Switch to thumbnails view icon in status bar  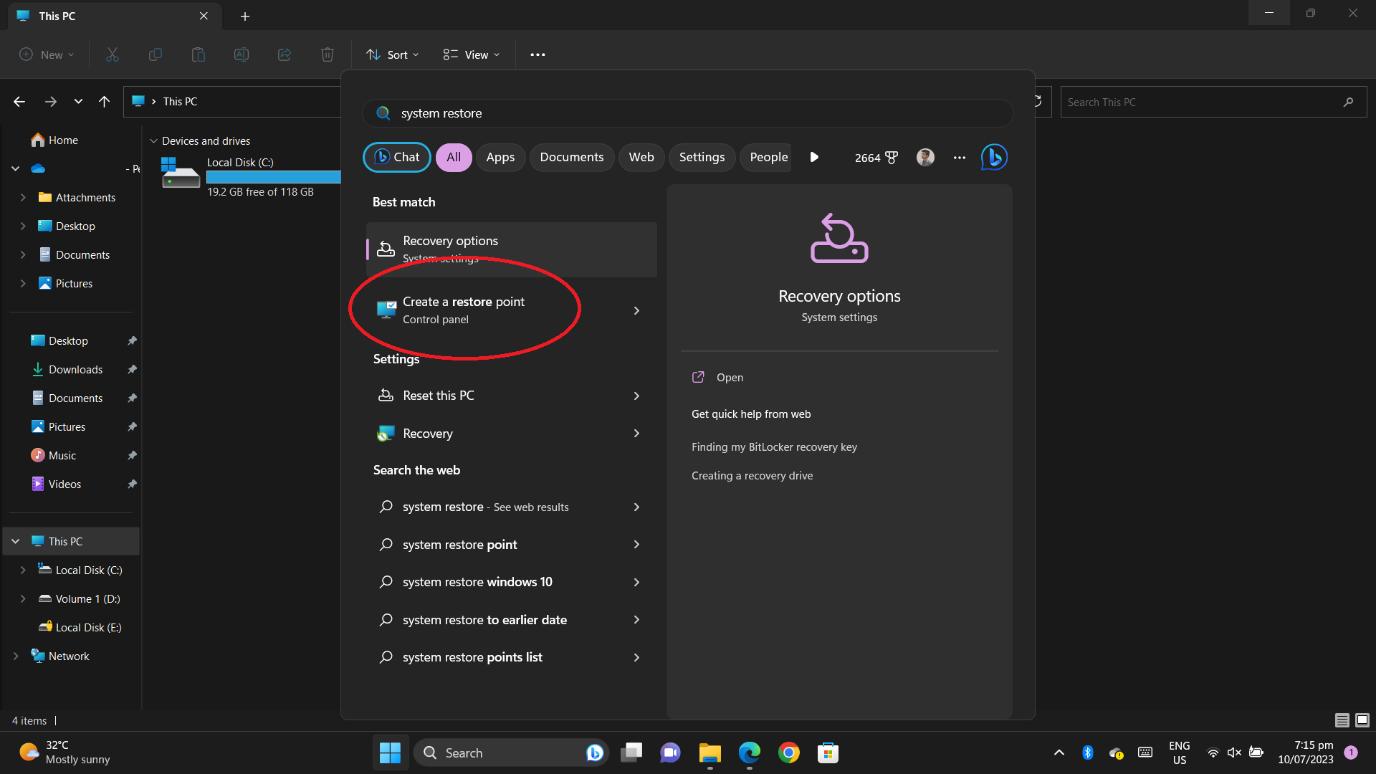pyautogui.click(x=1362, y=720)
